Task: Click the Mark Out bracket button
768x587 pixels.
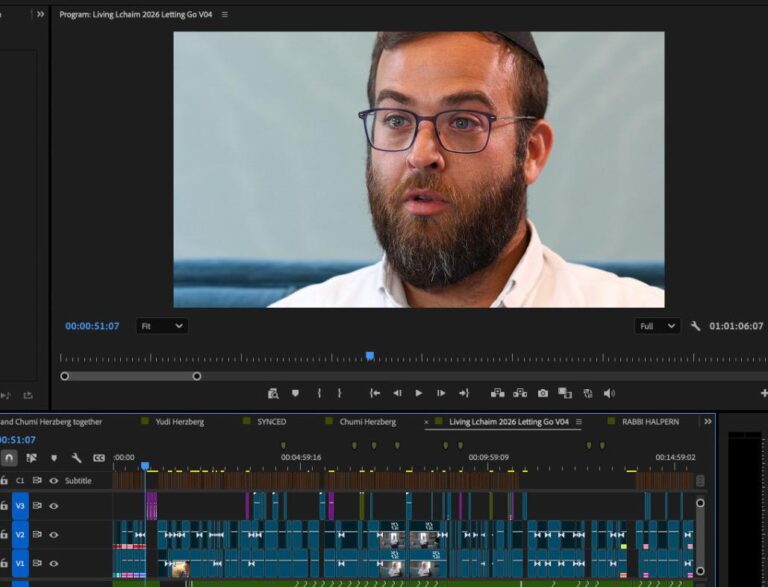Action: 339,393
